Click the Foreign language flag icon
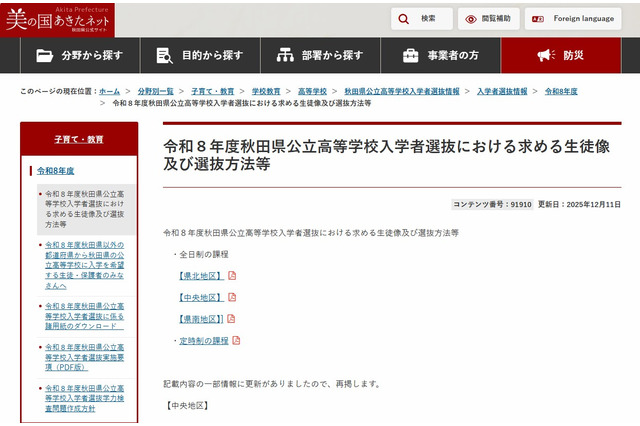 (538, 19)
